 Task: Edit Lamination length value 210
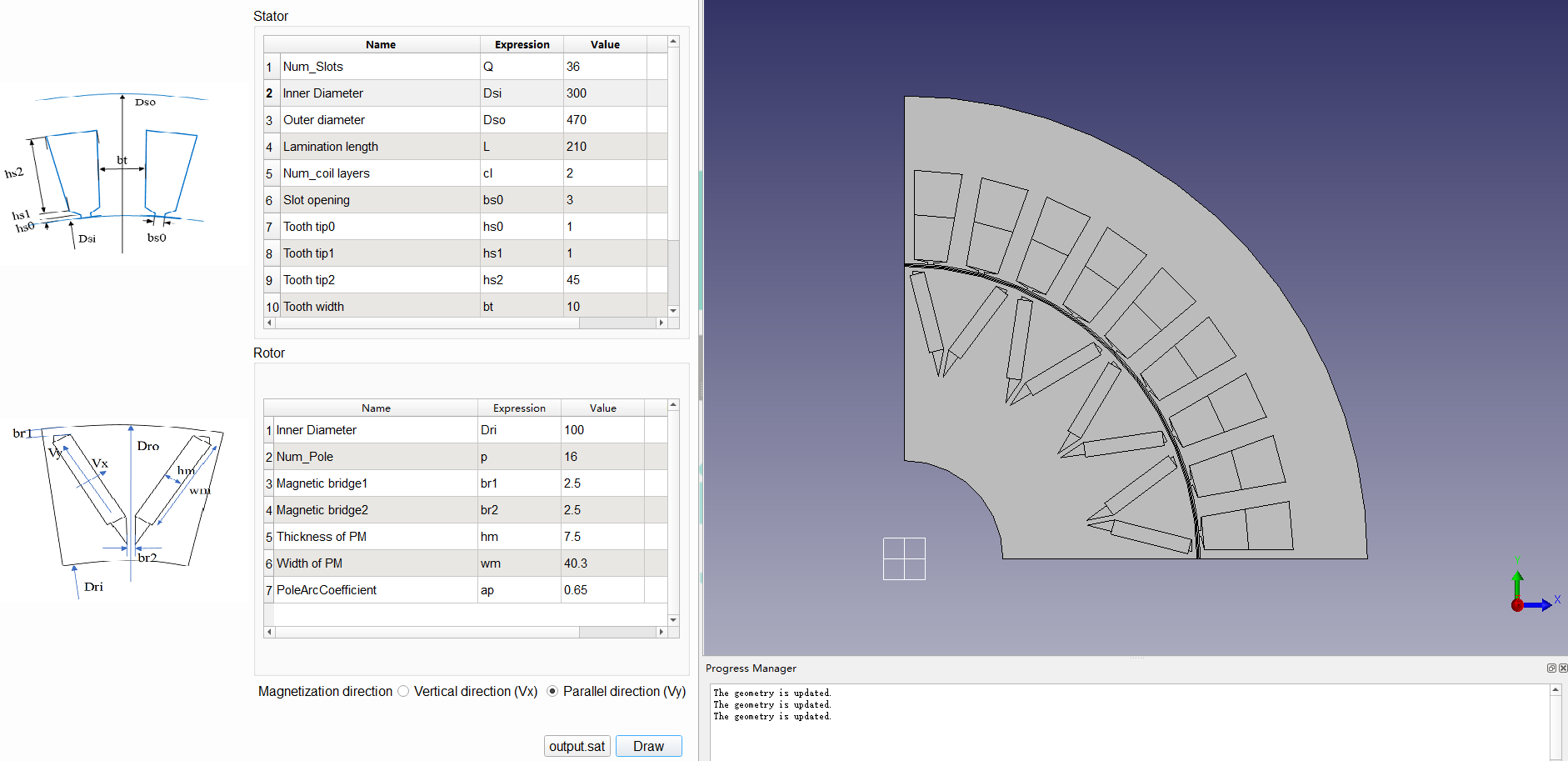pyautogui.click(x=606, y=147)
